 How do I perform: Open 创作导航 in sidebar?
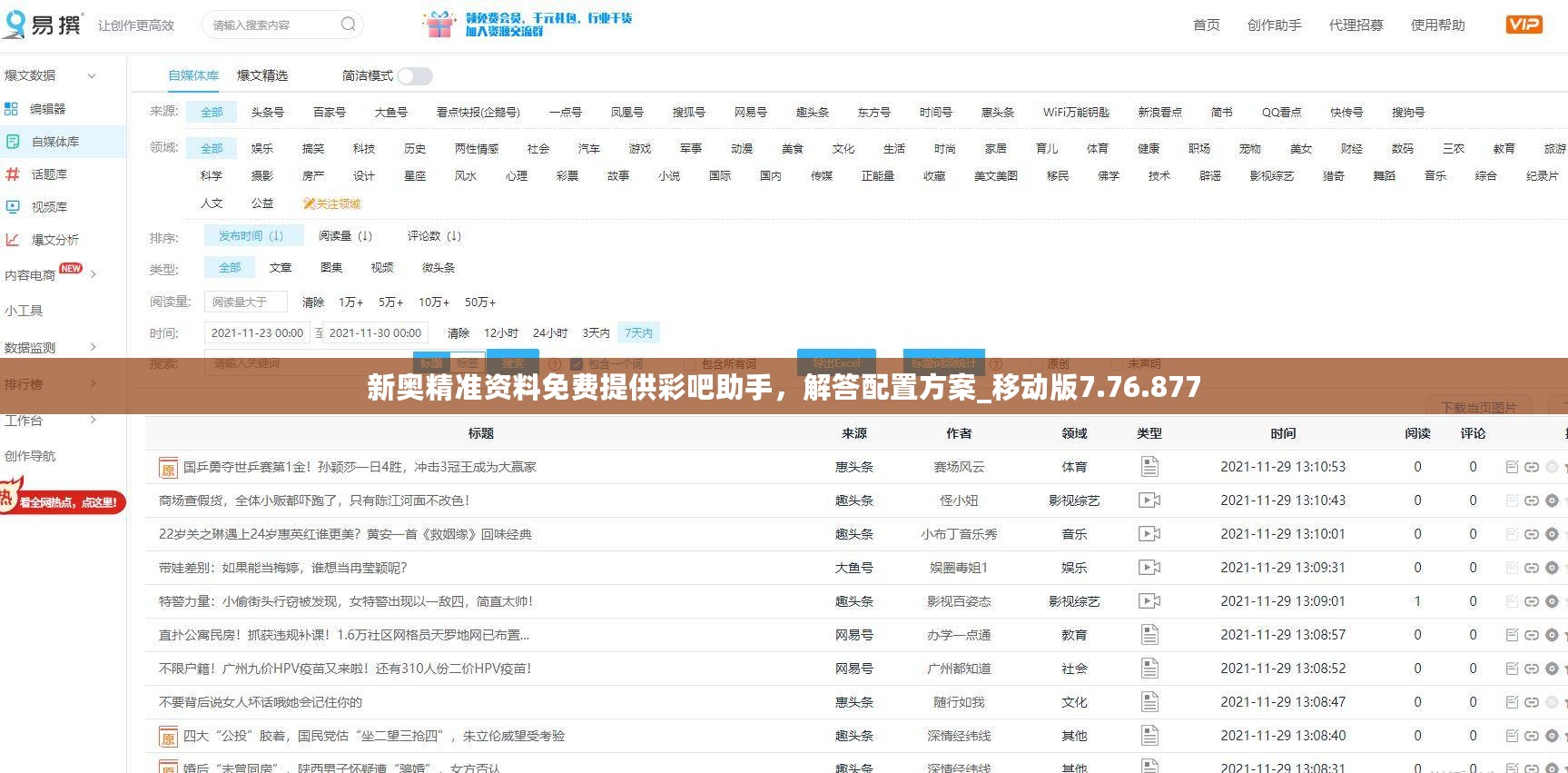point(30,456)
